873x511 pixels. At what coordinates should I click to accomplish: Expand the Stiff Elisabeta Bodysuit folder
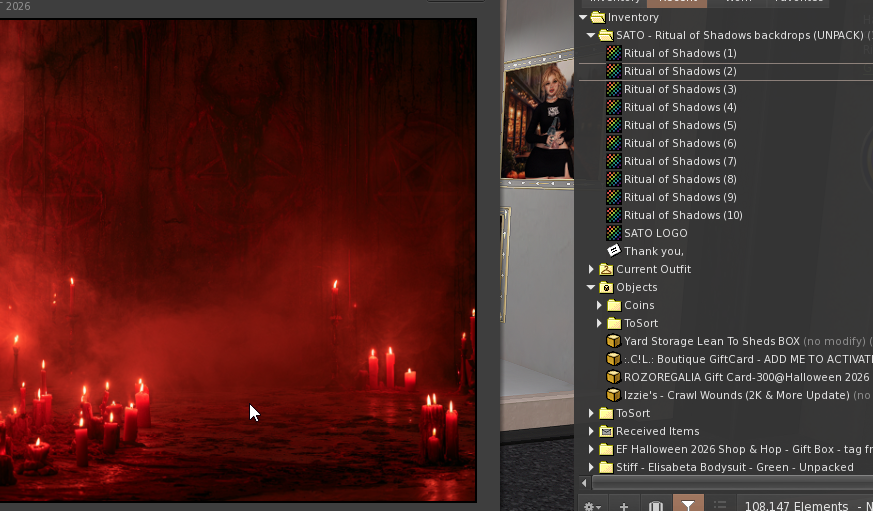591,468
